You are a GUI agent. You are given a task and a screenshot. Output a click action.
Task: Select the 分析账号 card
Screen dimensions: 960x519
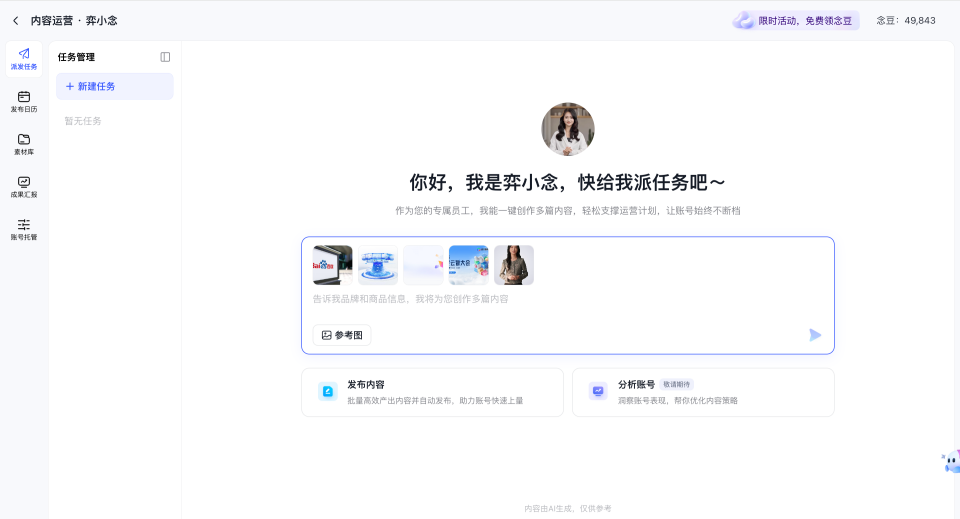pos(703,392)
